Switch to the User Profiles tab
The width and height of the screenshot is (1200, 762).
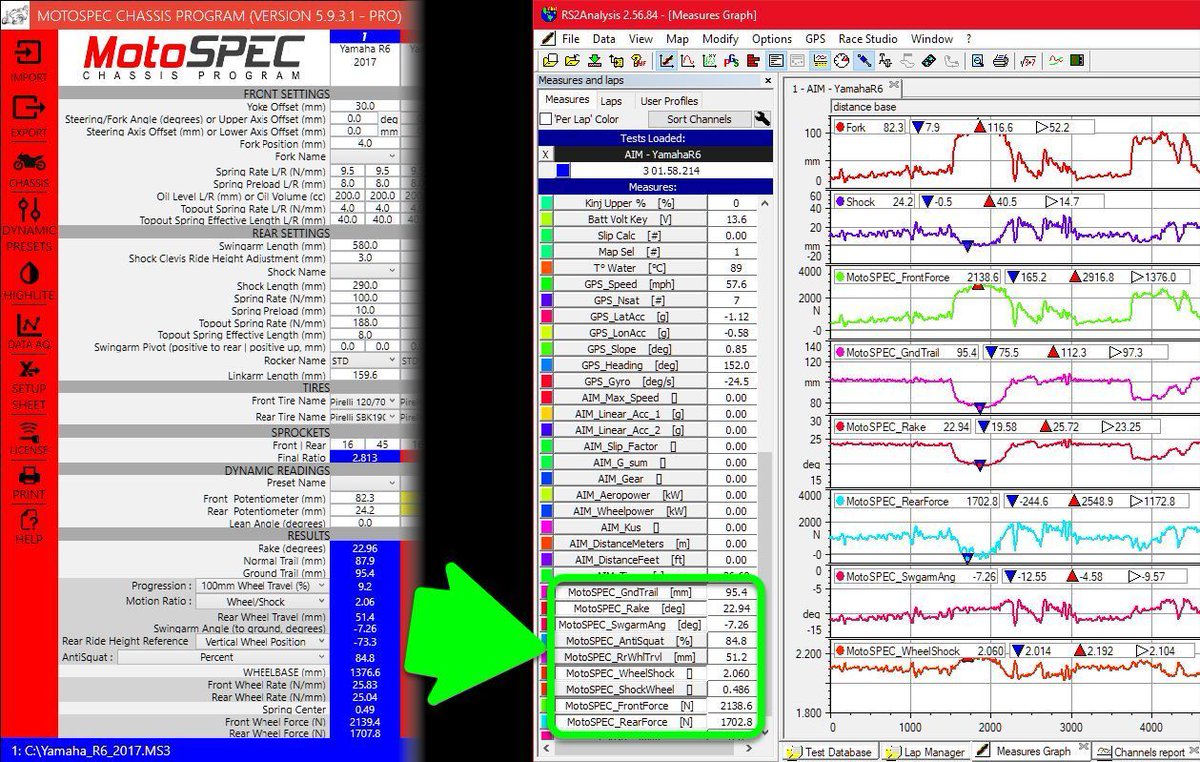669,101
